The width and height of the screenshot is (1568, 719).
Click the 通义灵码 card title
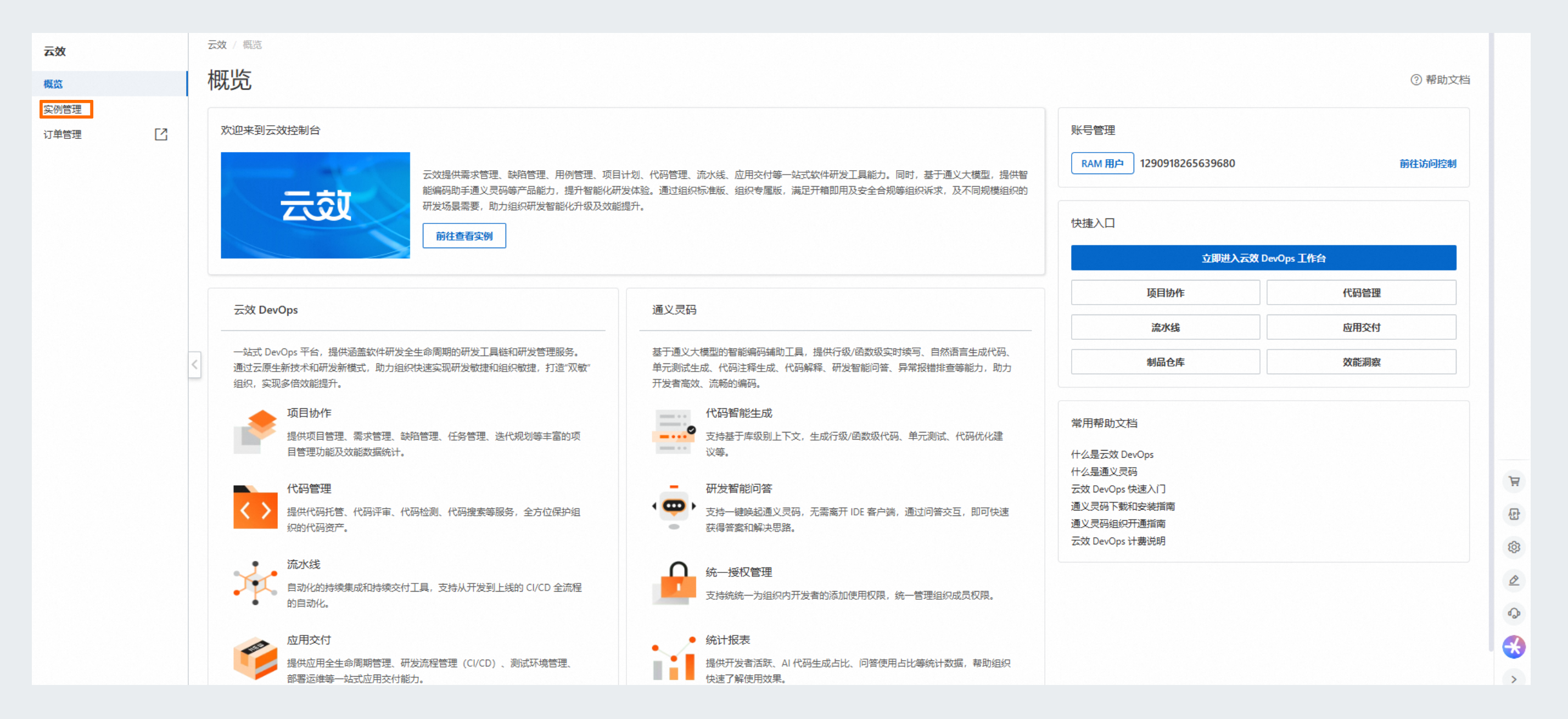pyautogui.click(x=674, y=310)
